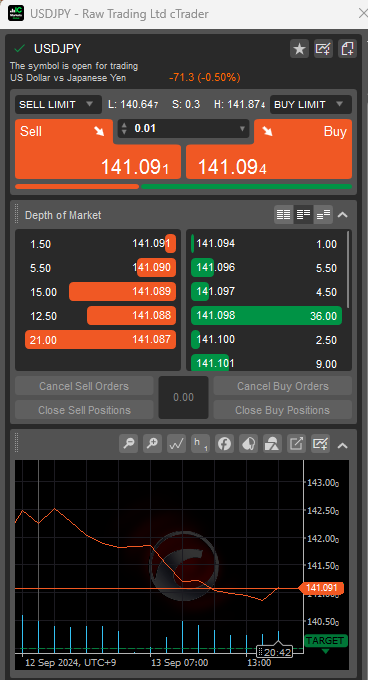
Task: Open the BUY LIMIT order type dropdown
Action: pyautogui.click(x=311, y=105)
